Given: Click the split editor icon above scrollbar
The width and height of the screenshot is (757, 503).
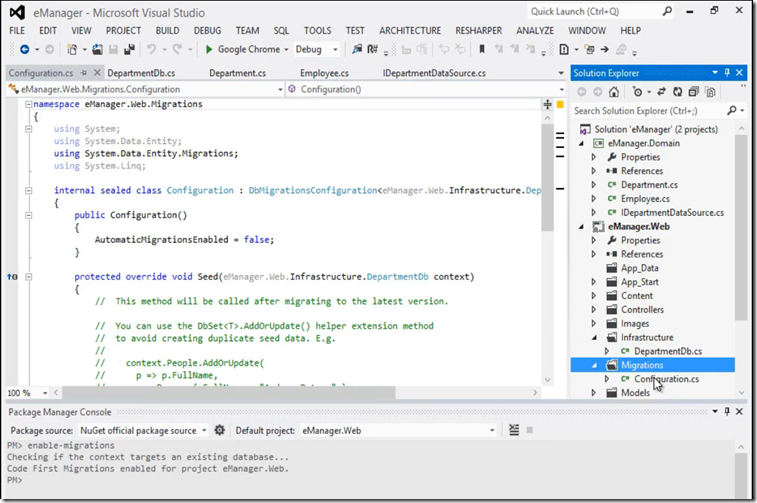Looking at the screenshot, I should [x=547, y=104].
